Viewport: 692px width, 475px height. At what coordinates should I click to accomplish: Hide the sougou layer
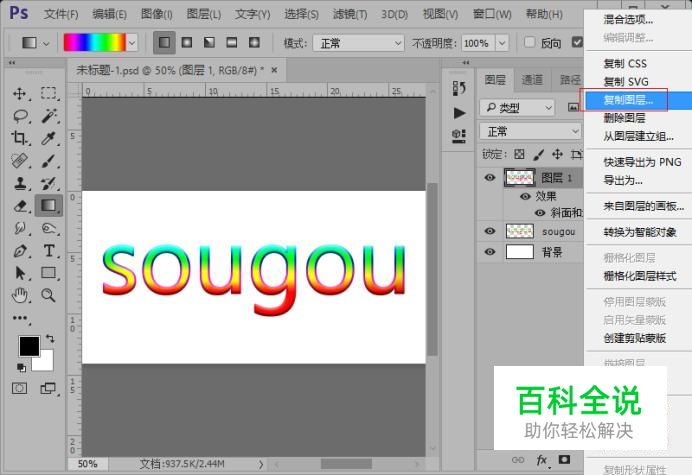[489, 231]
